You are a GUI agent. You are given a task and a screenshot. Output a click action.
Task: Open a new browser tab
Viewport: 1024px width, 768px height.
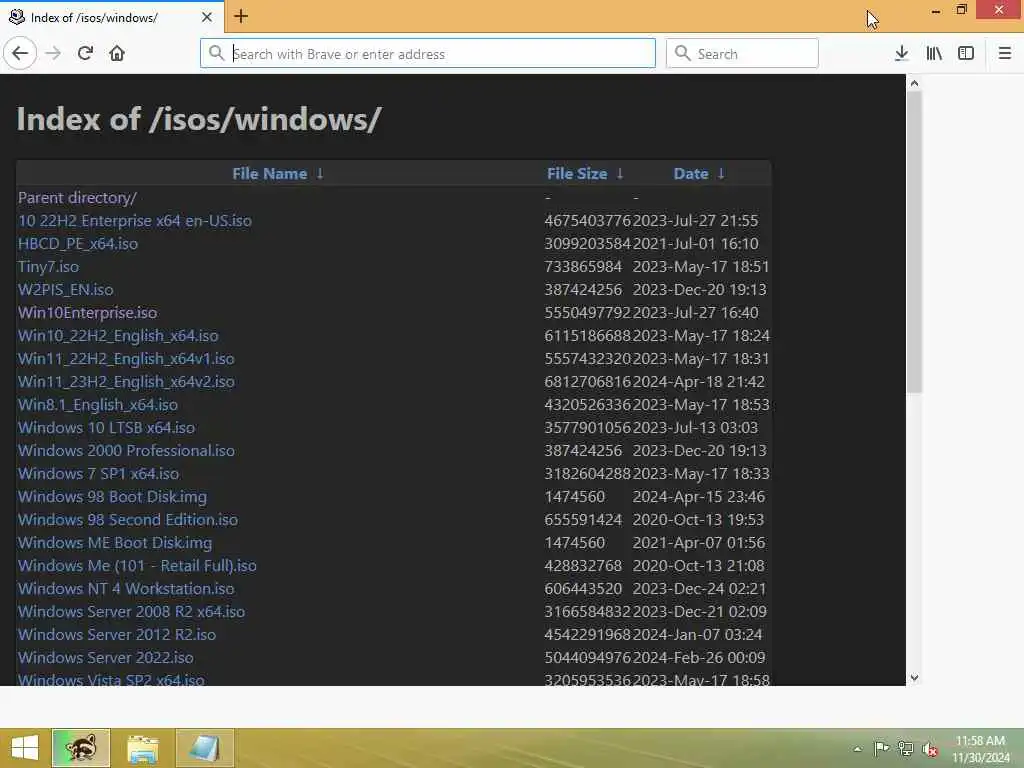241,16
